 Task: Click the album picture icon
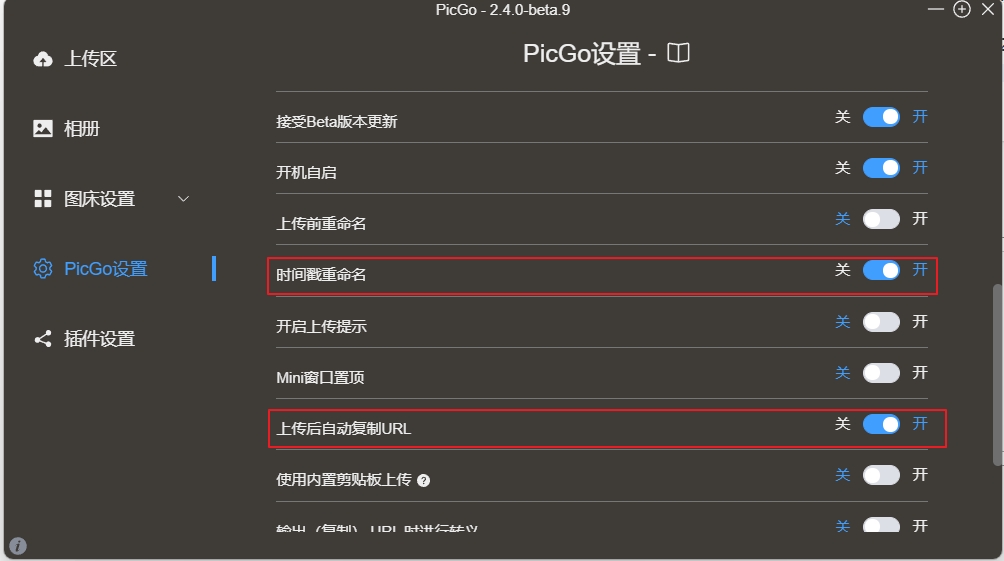[x=43, y=129]
